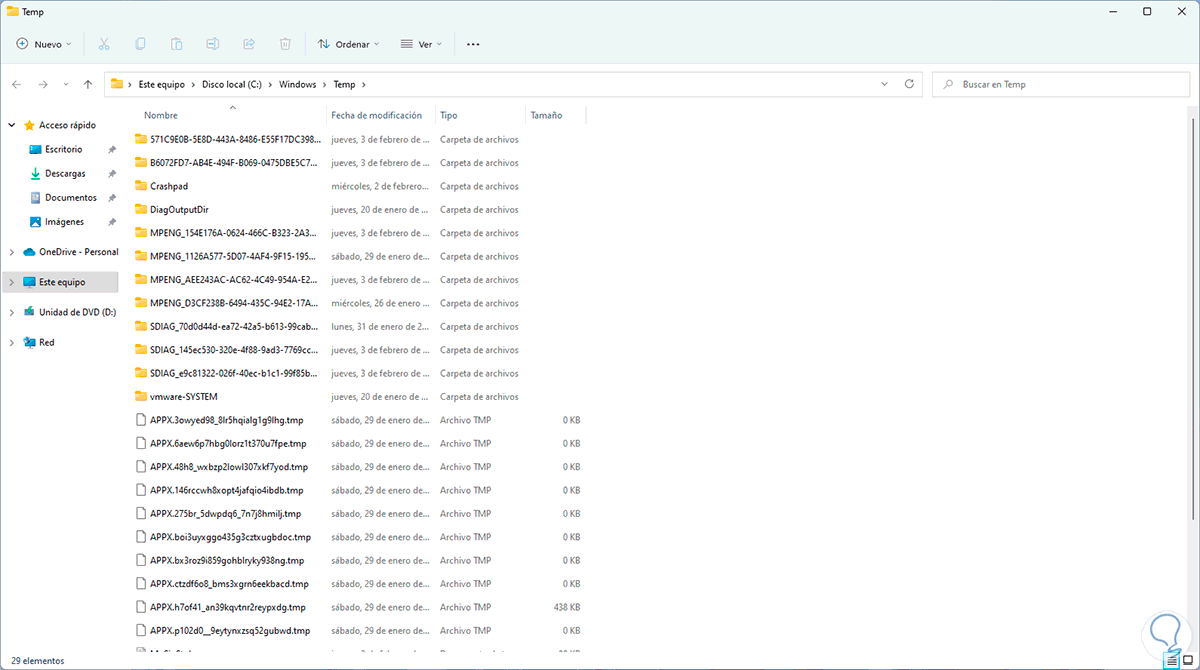This screenshot has height=670, width=1200.
Task: Go forward with the right arrow
Action: [43, 85]
